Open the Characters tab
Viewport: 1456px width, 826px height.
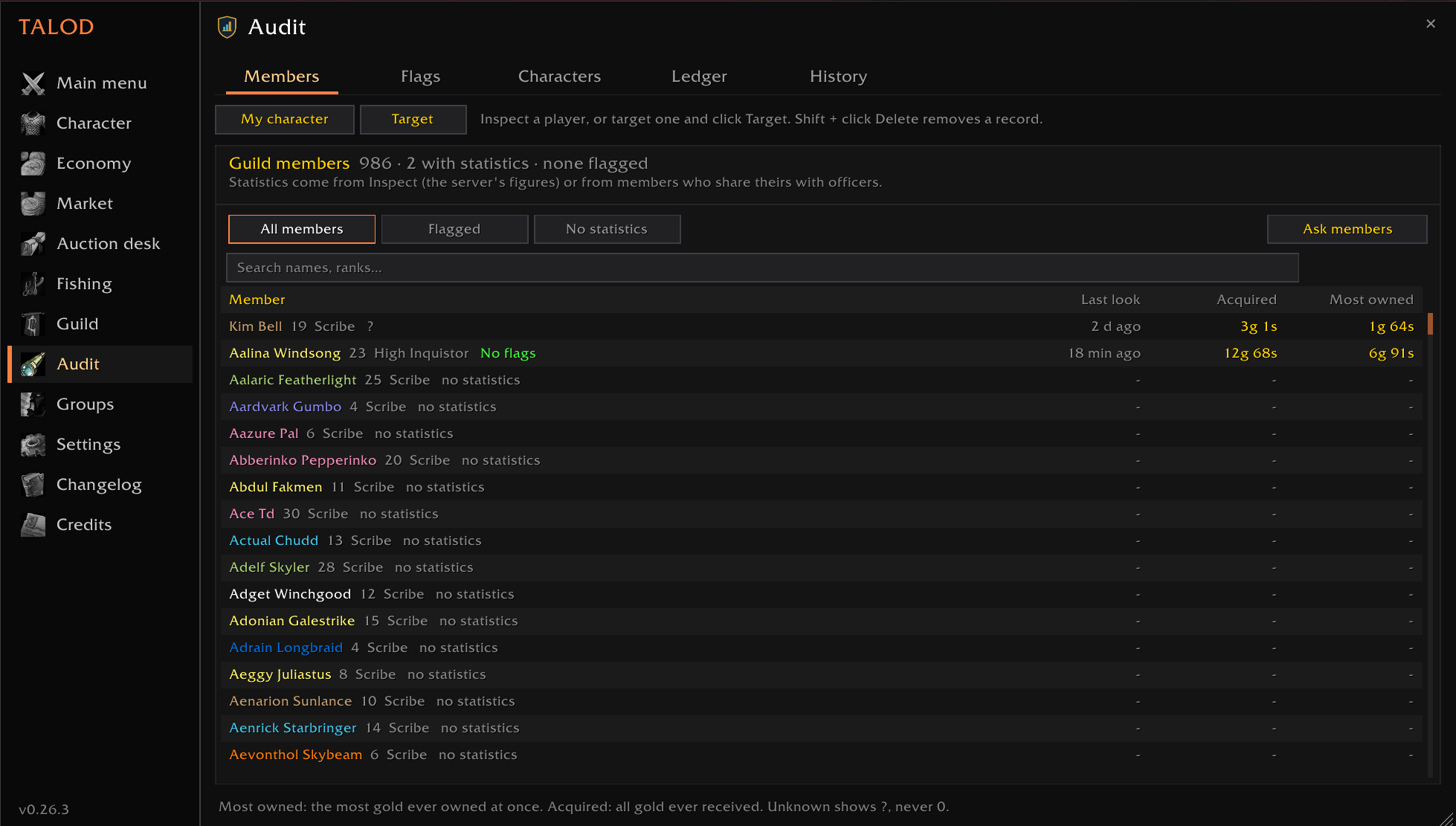pyautogui.click(x=559, y=77)
